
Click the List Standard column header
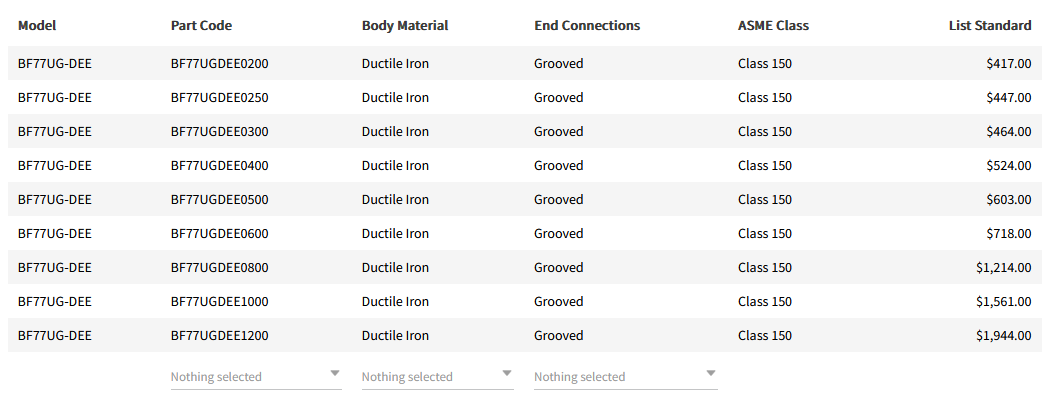click(x=989, y=25)
